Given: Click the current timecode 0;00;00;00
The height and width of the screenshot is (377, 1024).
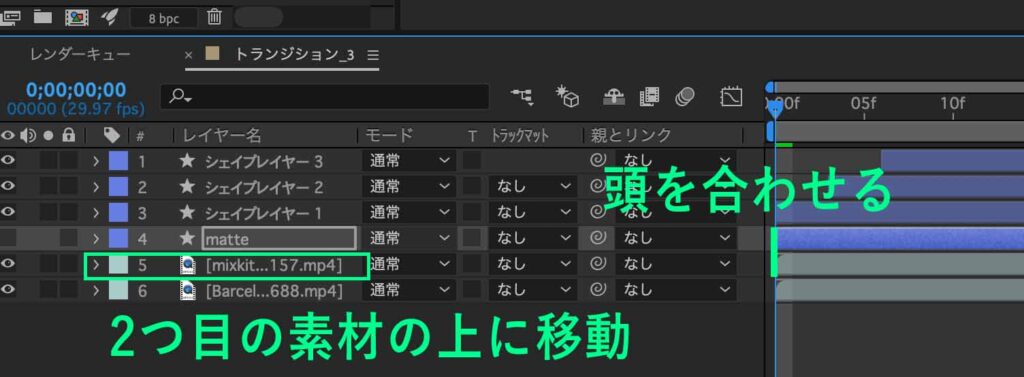Looking at the screenshot, I should point(76,90).
